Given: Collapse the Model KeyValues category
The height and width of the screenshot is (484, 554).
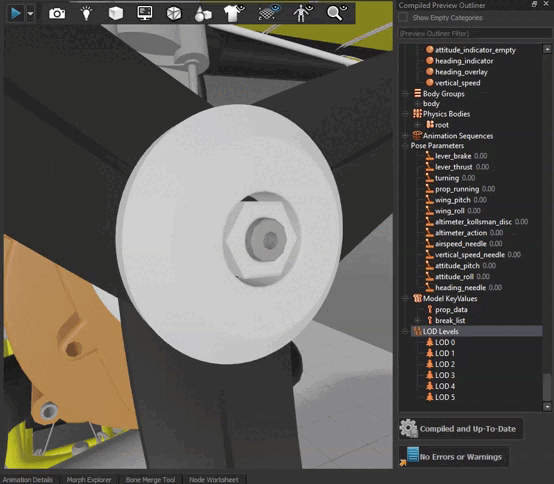Looking at the screenshot, I should pos(405,299).
